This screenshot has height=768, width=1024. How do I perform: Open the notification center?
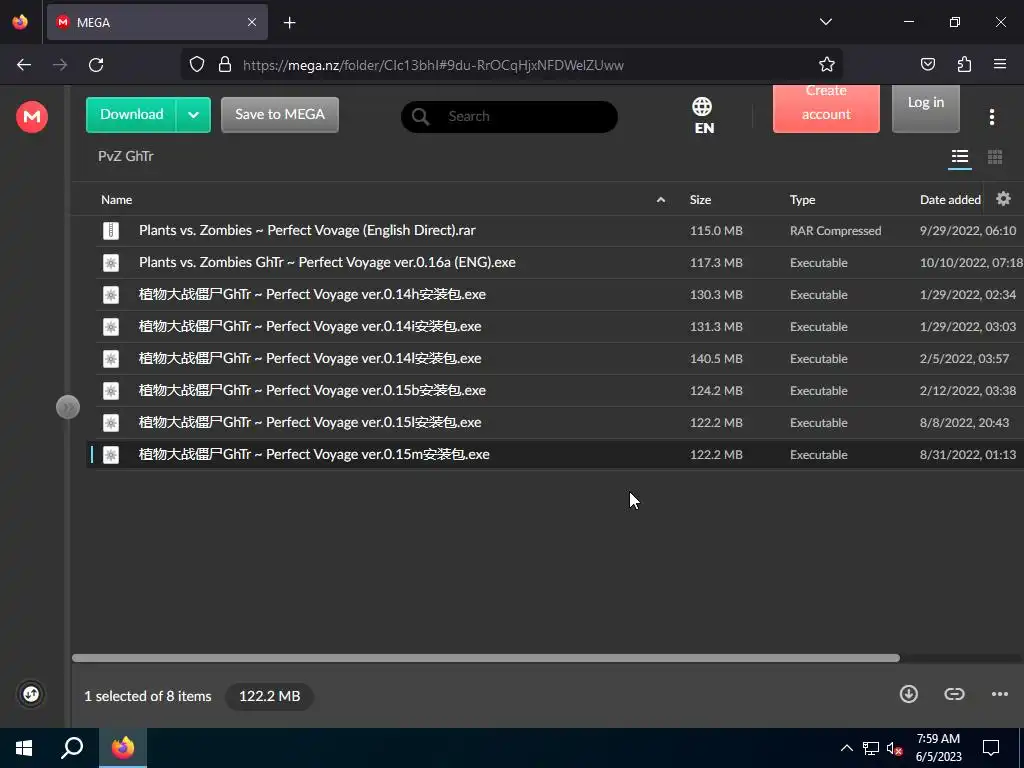tap(991, 748)
